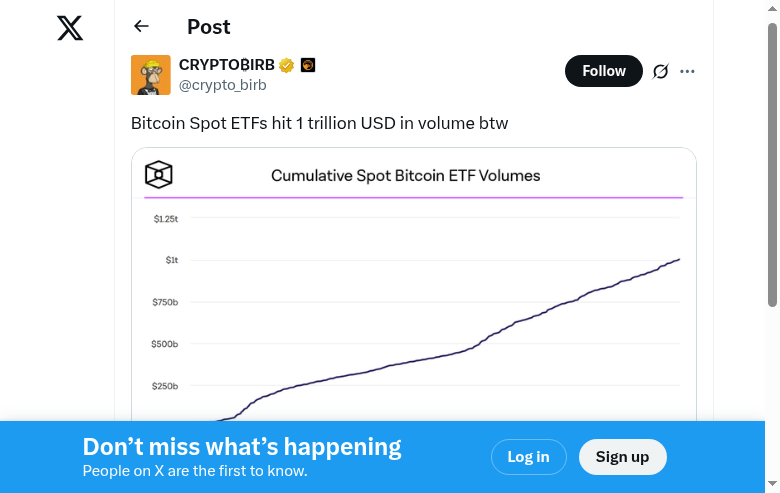This screenshot has width=780, height=493.
Task: Open Grok actions icon next to Follow
Action: pyautogui.click(x=660, y=71)
